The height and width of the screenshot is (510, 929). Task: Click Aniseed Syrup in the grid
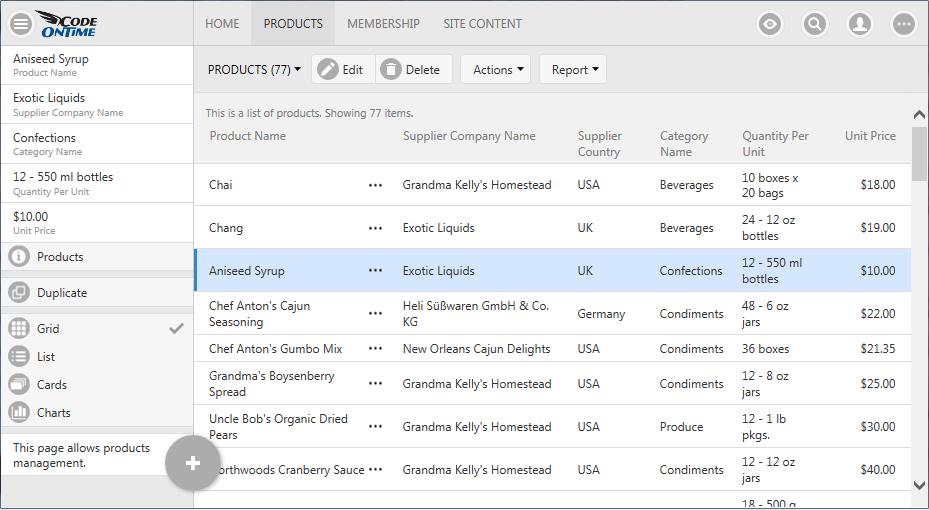[x=246, y=271]
